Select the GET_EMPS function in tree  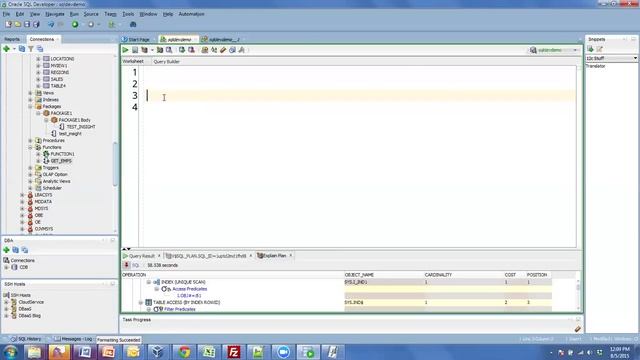61,161
